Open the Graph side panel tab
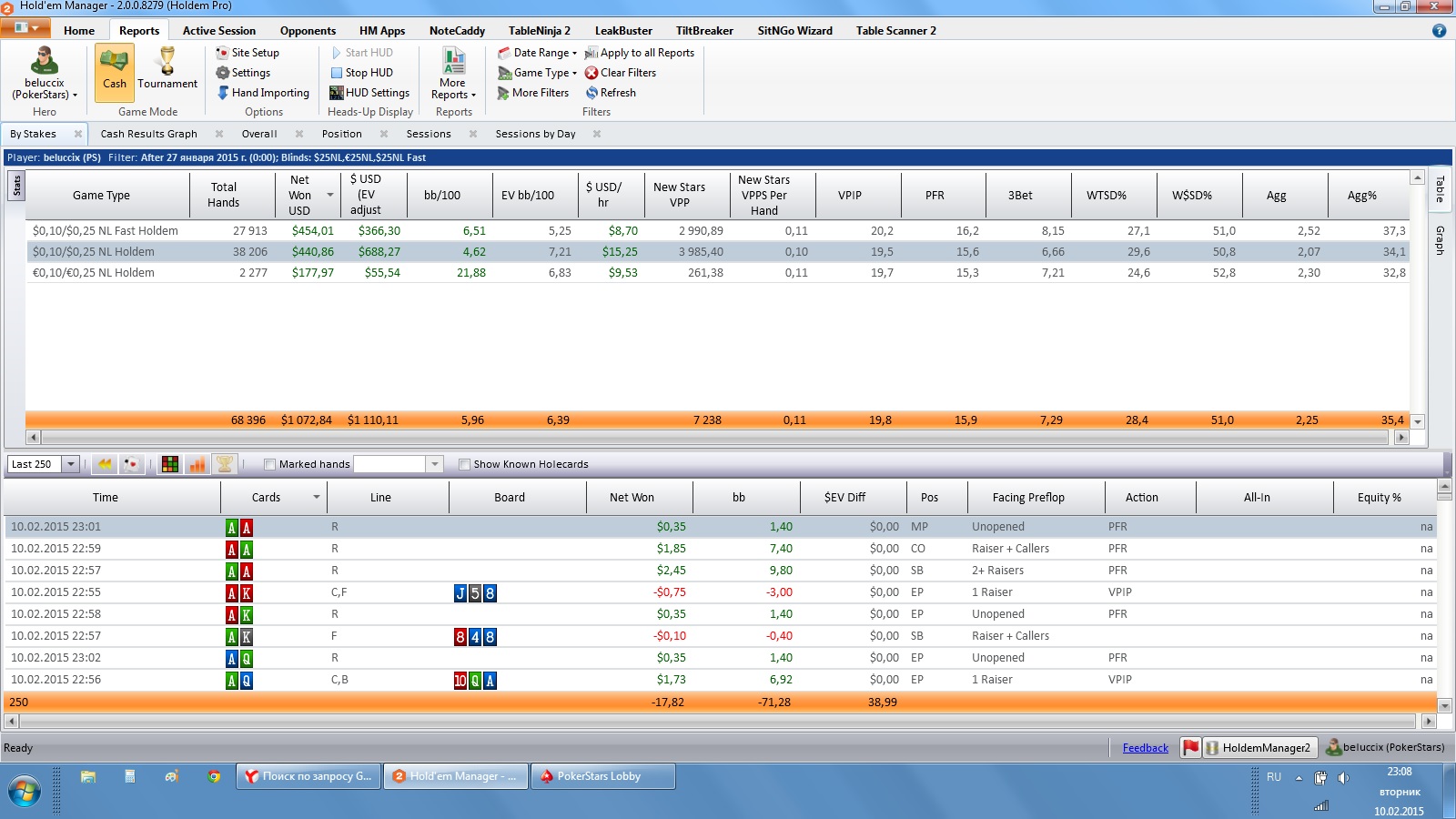Screen dimensions: 1456x819 pos(1440,240)
